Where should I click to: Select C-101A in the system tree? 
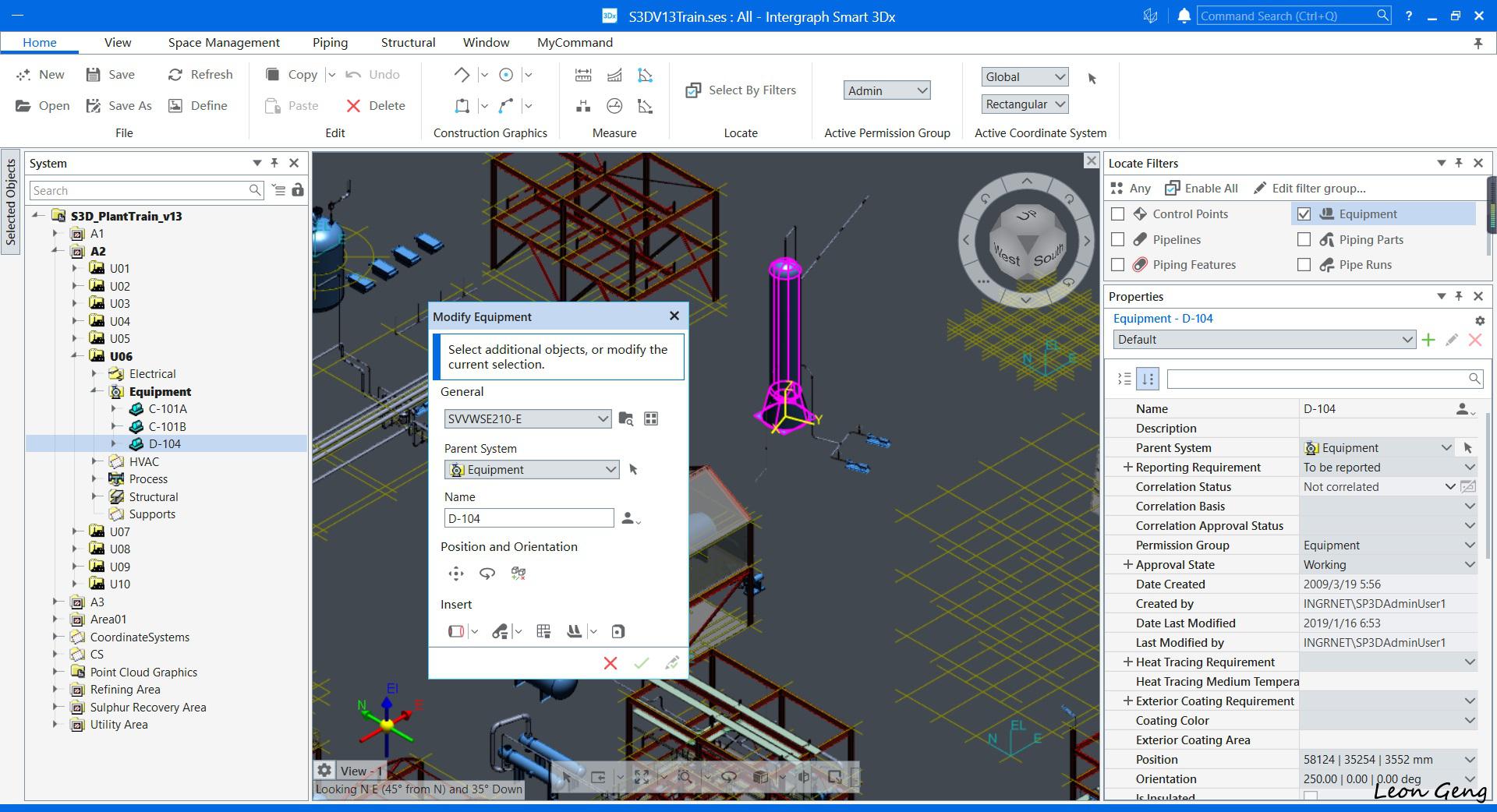[168, 409]
